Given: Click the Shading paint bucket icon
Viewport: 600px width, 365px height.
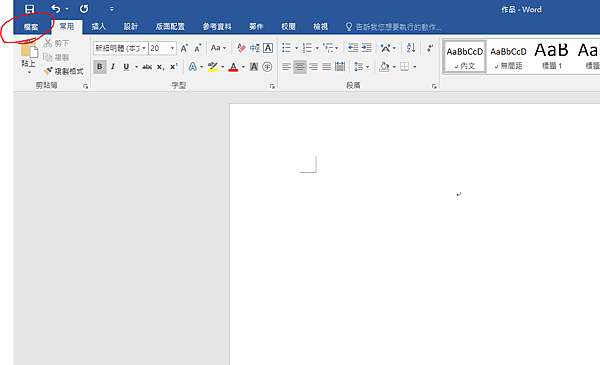Looking at the screenshot, I should pos(384,67).
